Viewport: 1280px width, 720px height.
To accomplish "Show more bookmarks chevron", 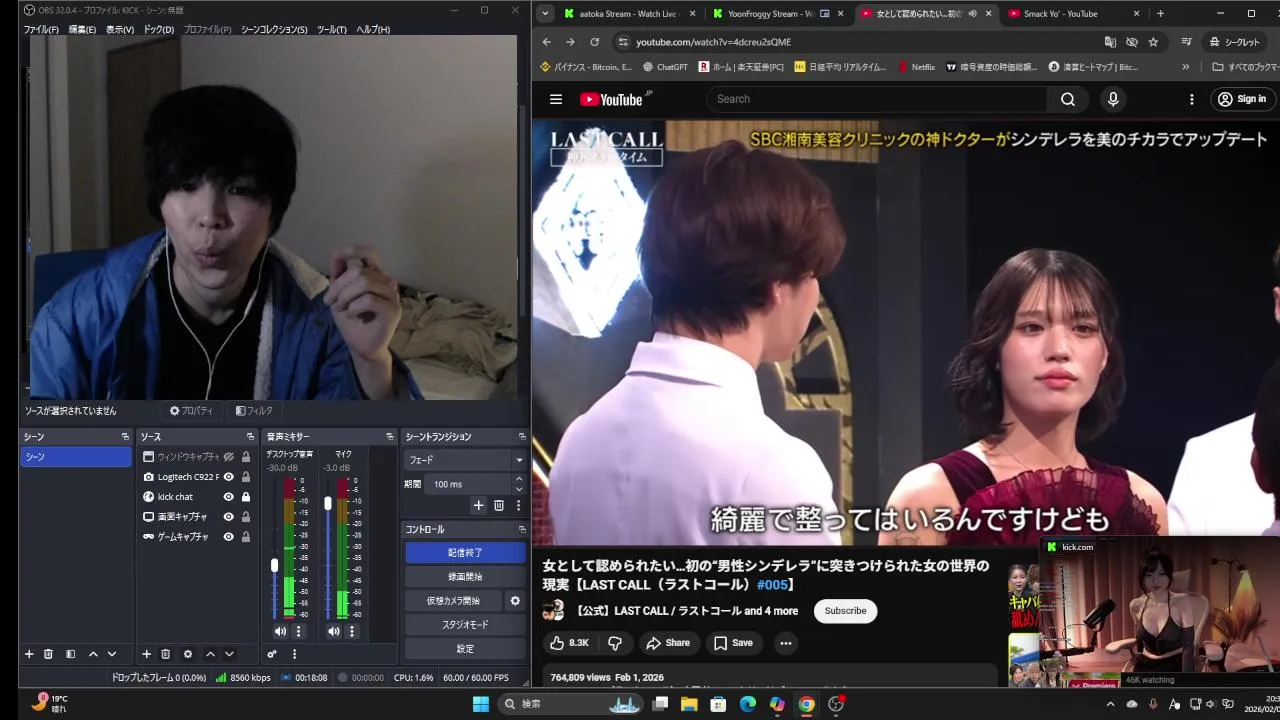I will pyautogui.click(x=1186, y=67).
